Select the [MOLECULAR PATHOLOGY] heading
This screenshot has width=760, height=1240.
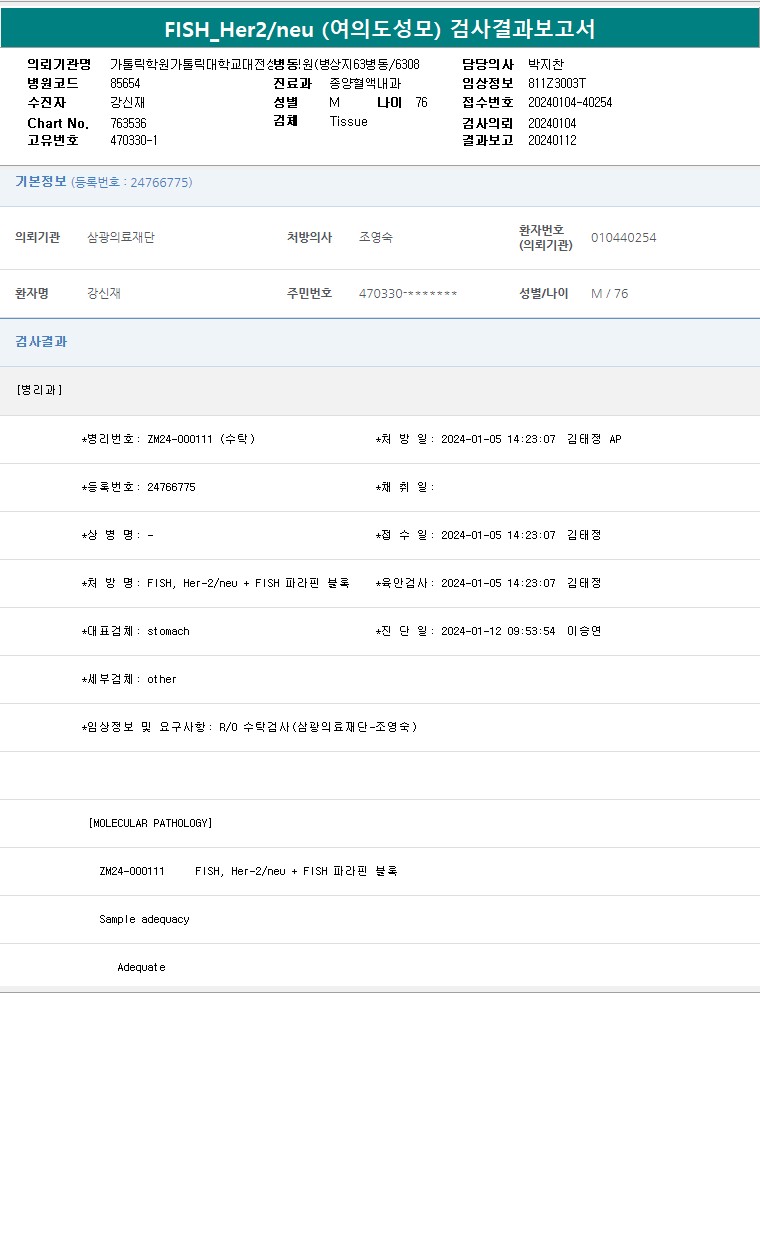tap(150, 823)
